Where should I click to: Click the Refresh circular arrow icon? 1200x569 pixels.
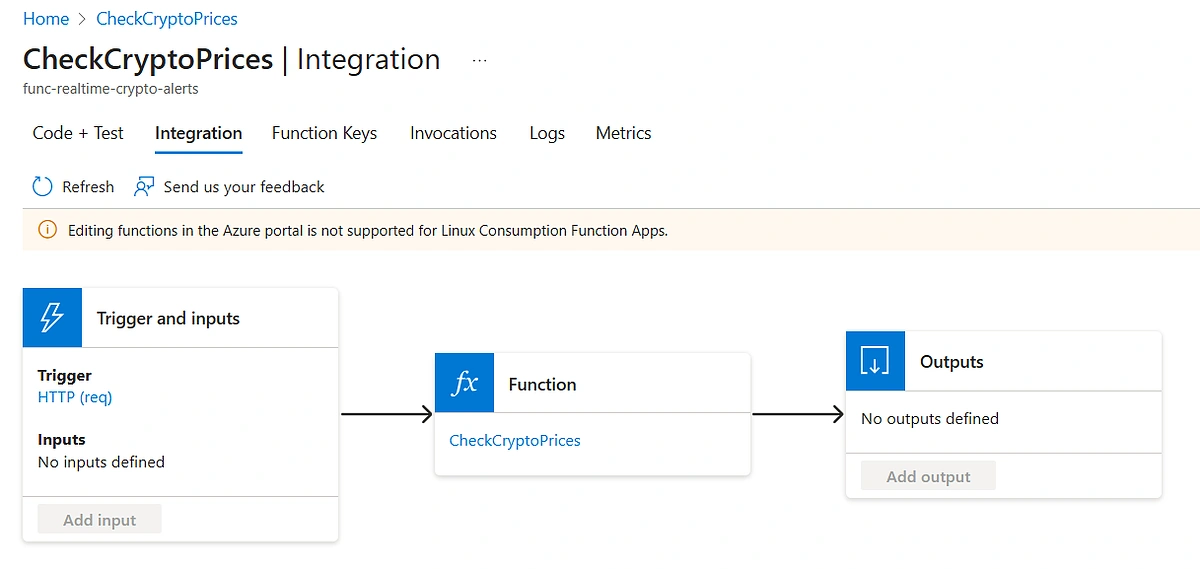click(x=42, y=187)
